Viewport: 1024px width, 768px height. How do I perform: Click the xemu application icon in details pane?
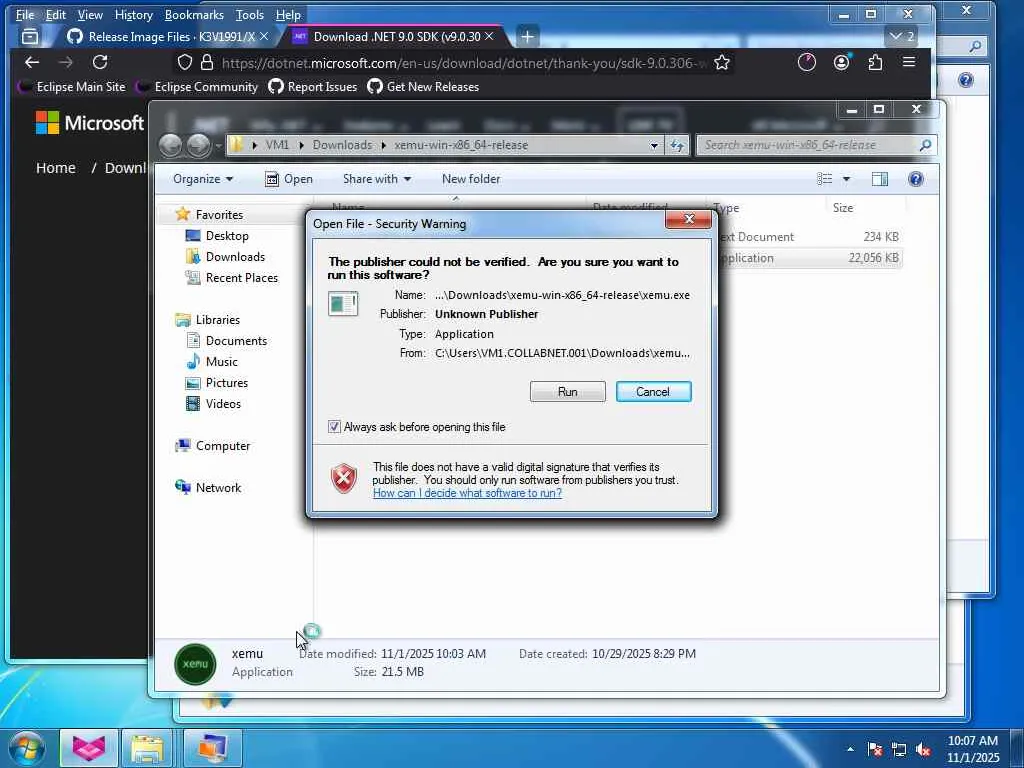point(195,664)
